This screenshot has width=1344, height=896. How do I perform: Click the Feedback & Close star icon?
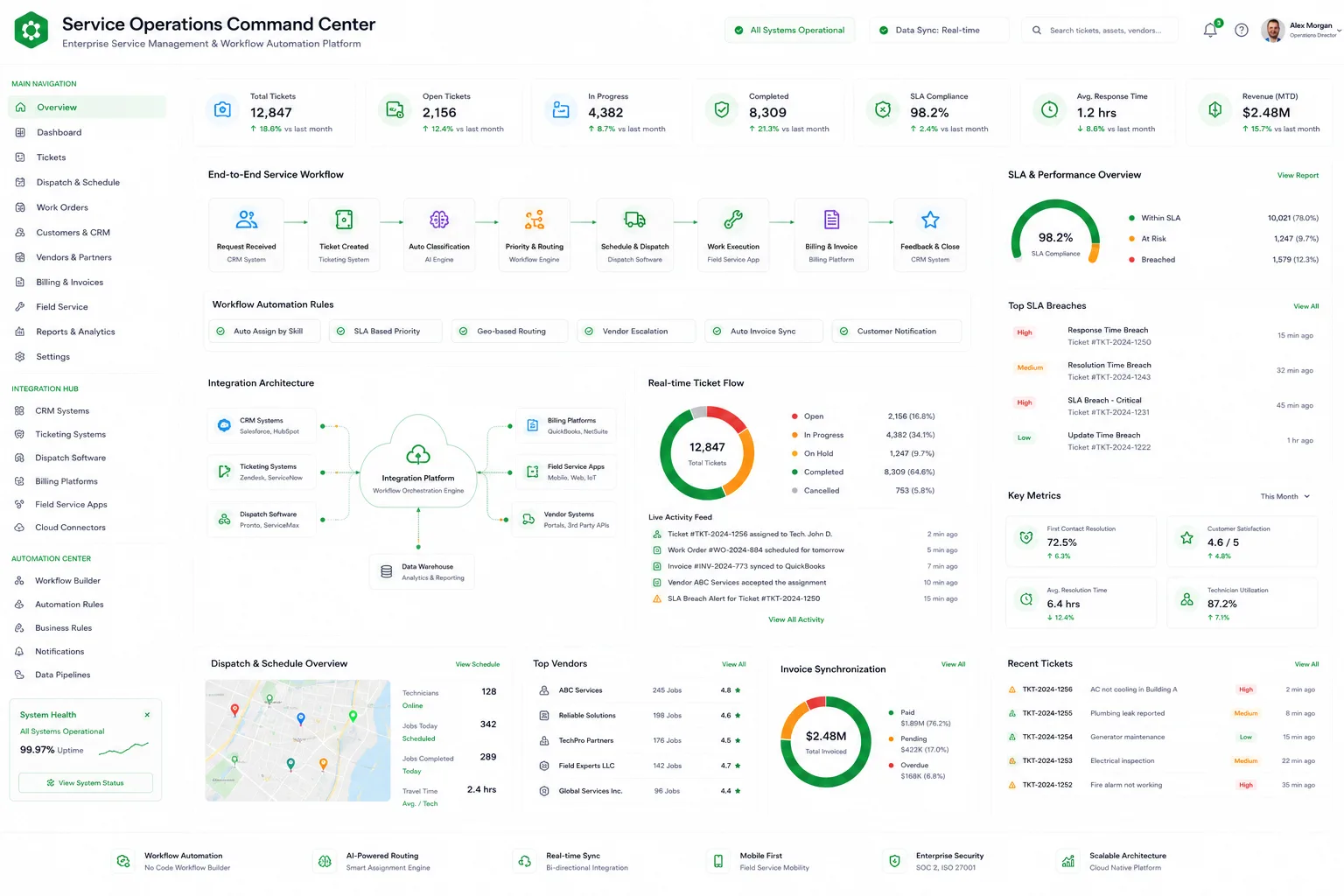tap(930, 219)
